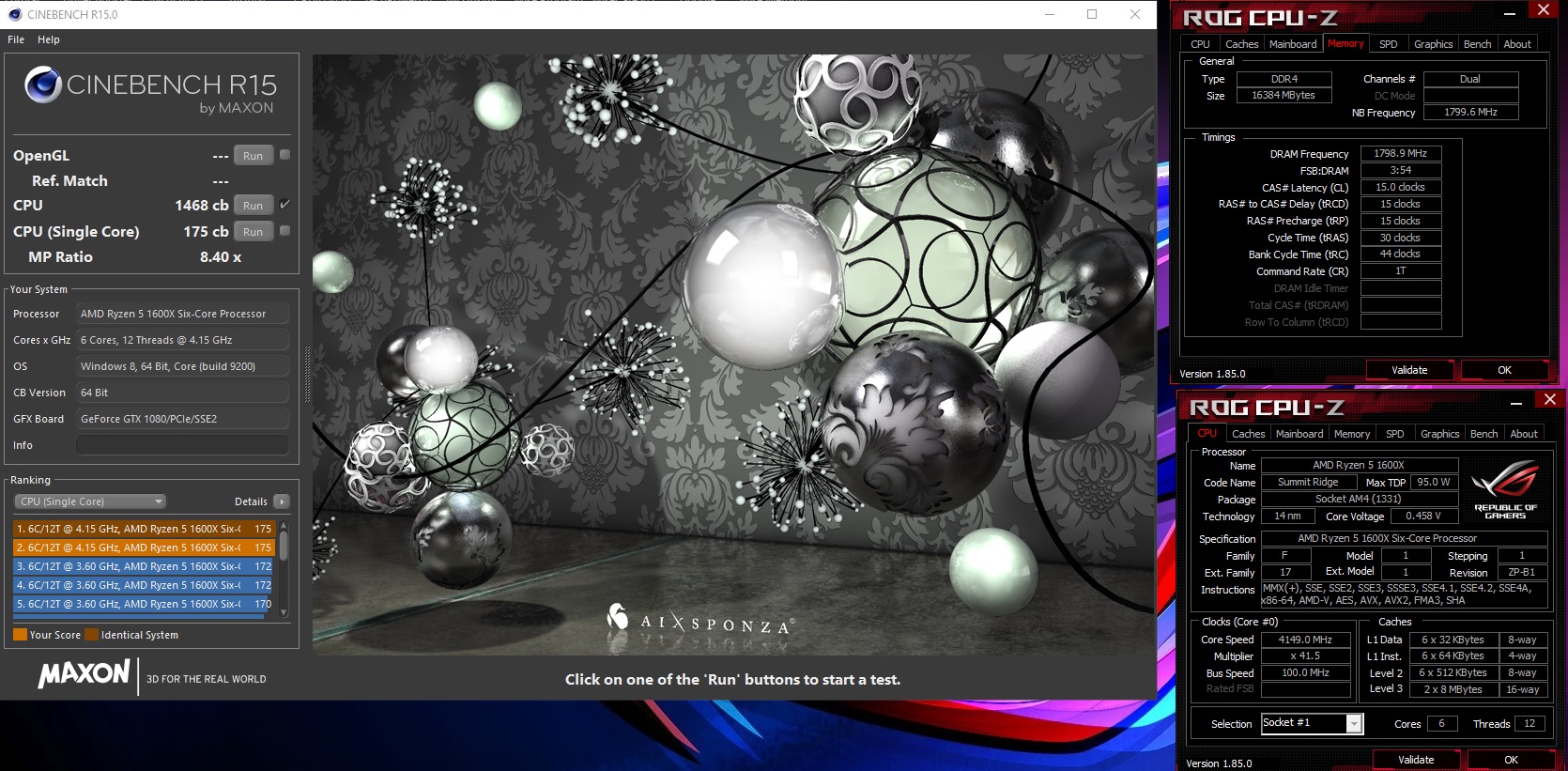Select ranking entry 1 at 4.15 GHz
The width and height of the screenshot is (1568, 771).
tap(144, 529)
